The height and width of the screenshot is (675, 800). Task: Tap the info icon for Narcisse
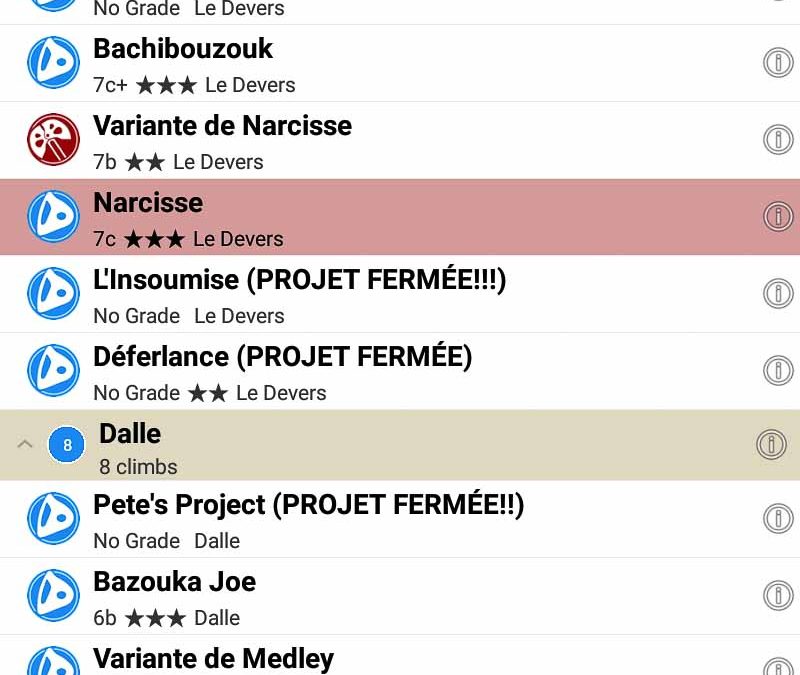tap(777, 216)
